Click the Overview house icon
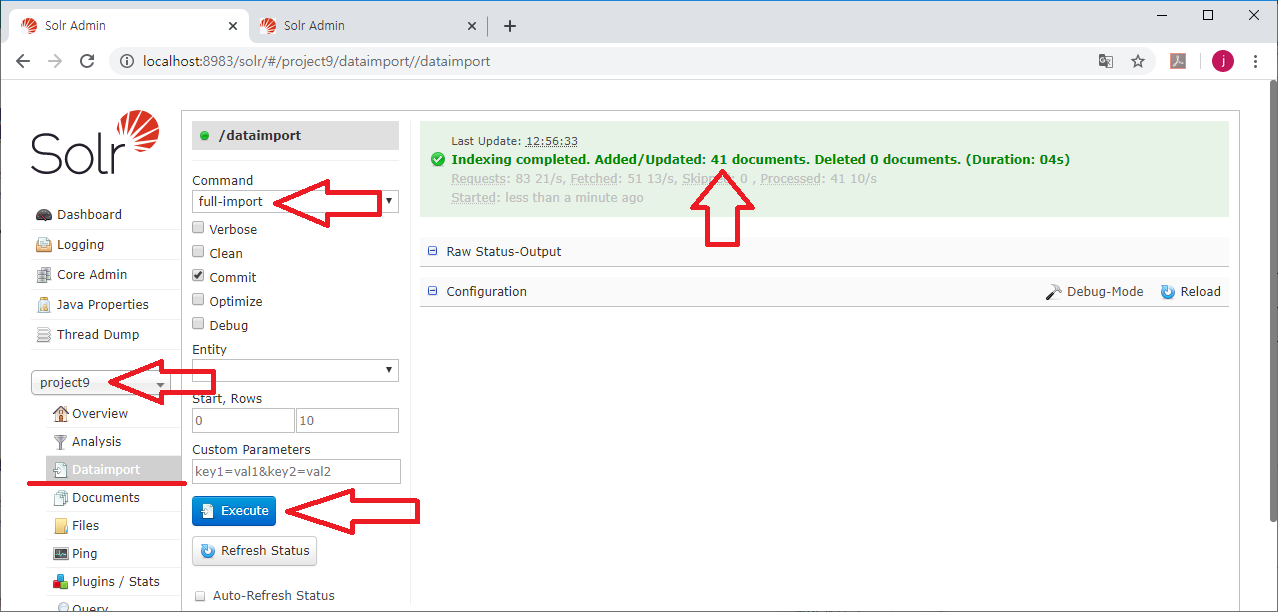The height and width of the screenshot is (612, 1278). (61, 413)
